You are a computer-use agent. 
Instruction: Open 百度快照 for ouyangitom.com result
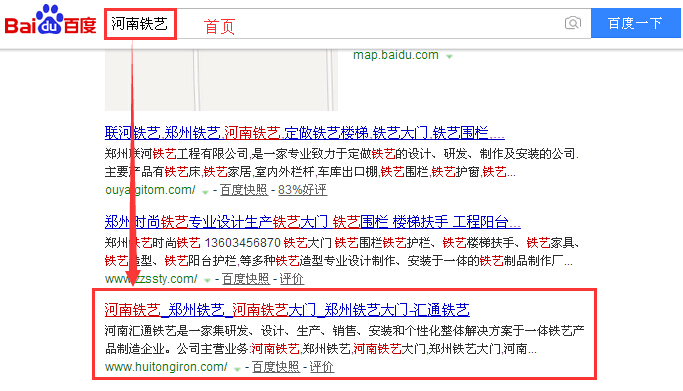point(243,190)
